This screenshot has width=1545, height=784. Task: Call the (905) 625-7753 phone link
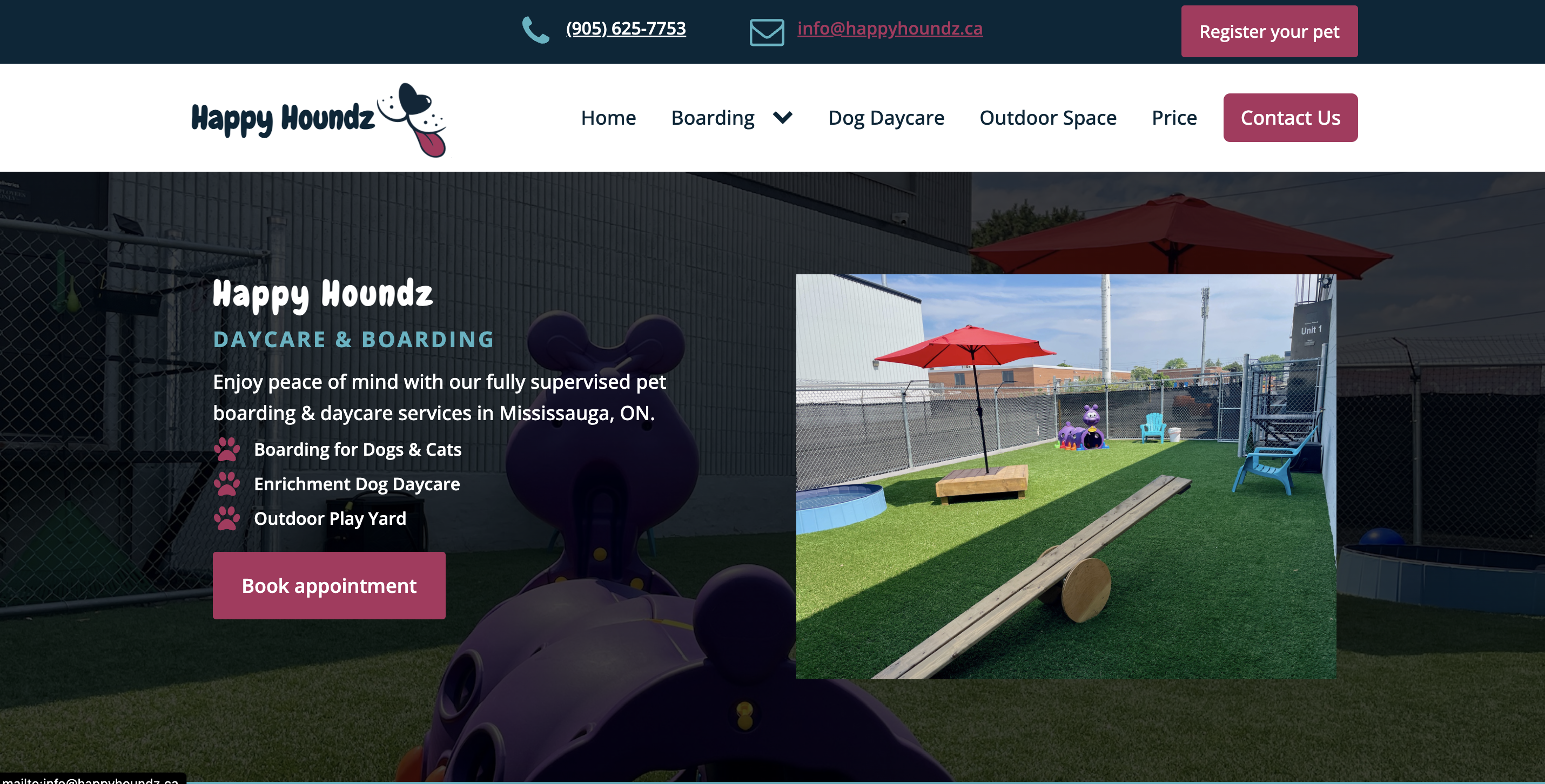point(626,28)
